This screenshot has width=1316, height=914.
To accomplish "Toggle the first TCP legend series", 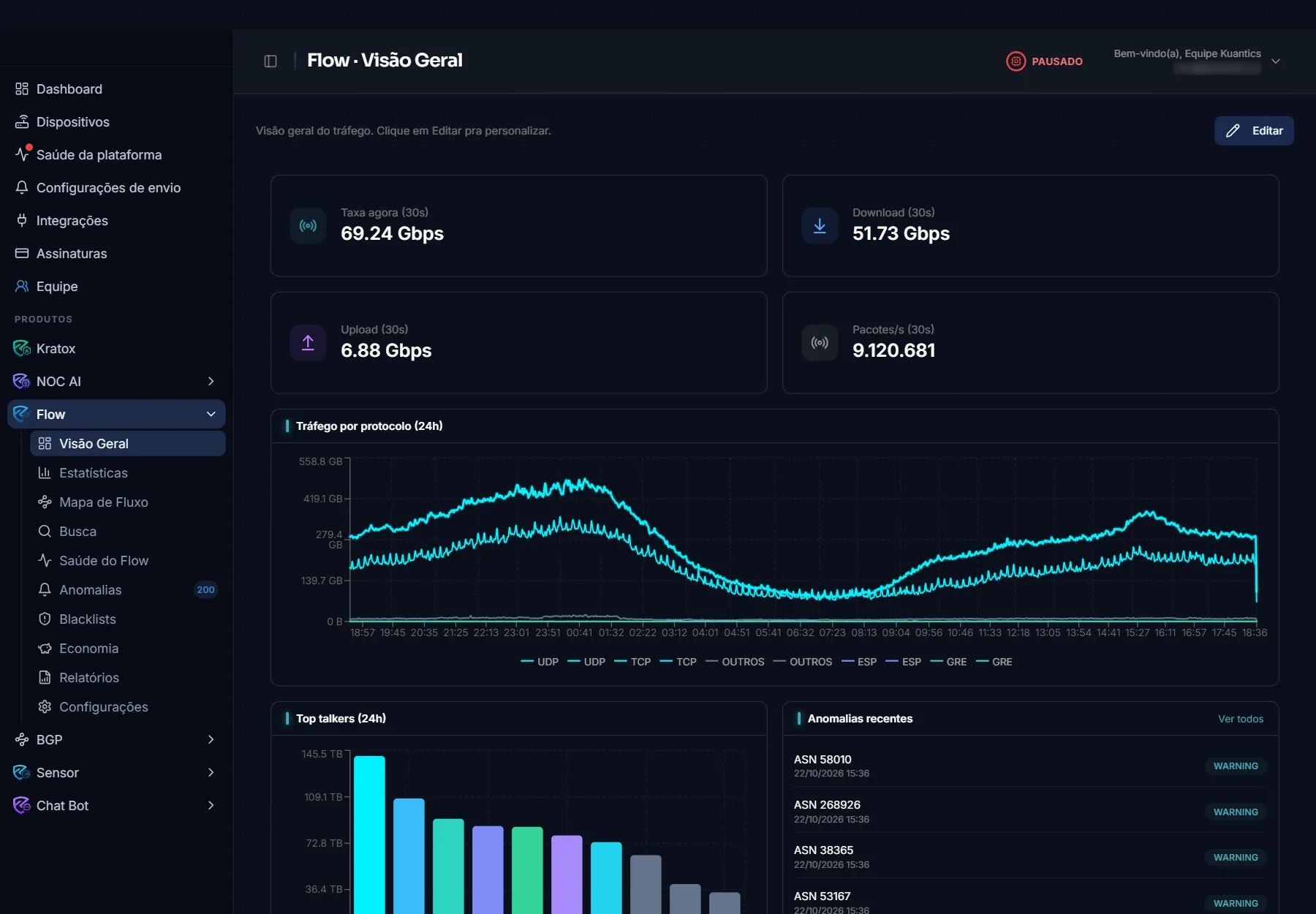I will tap(632, 662).
